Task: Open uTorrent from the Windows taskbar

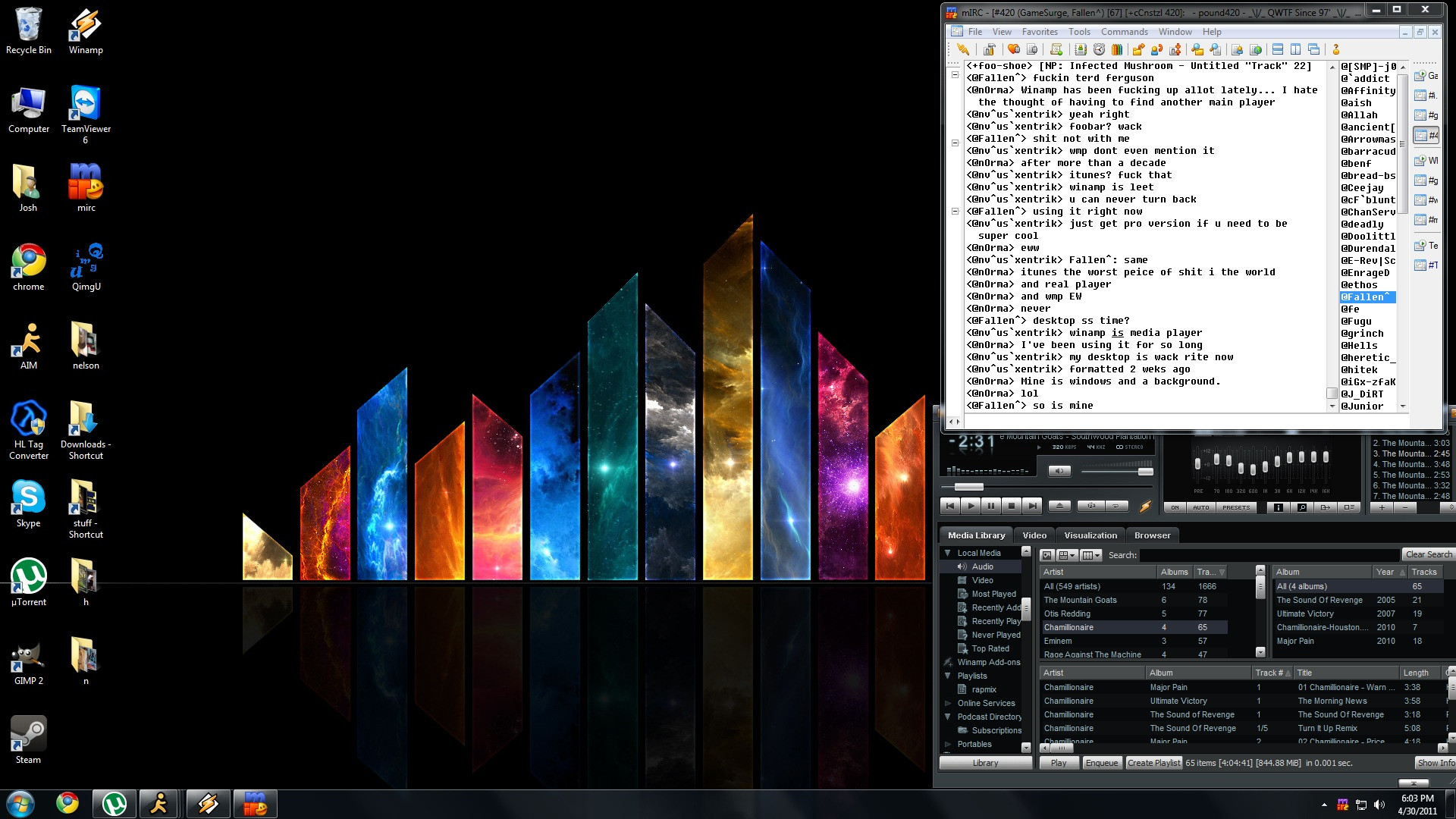Action: 115,804
